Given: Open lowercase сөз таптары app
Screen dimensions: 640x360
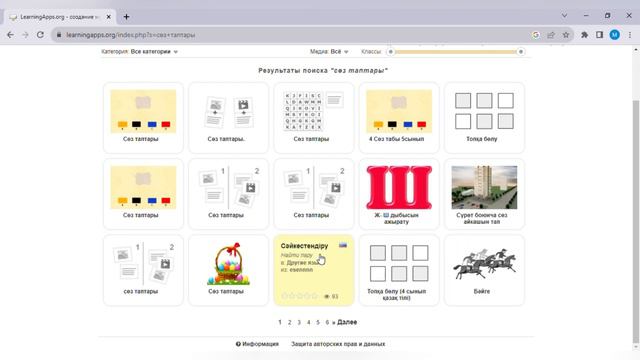Looking at the screenshot, I should pyautogui.click(x=143, y=270).
